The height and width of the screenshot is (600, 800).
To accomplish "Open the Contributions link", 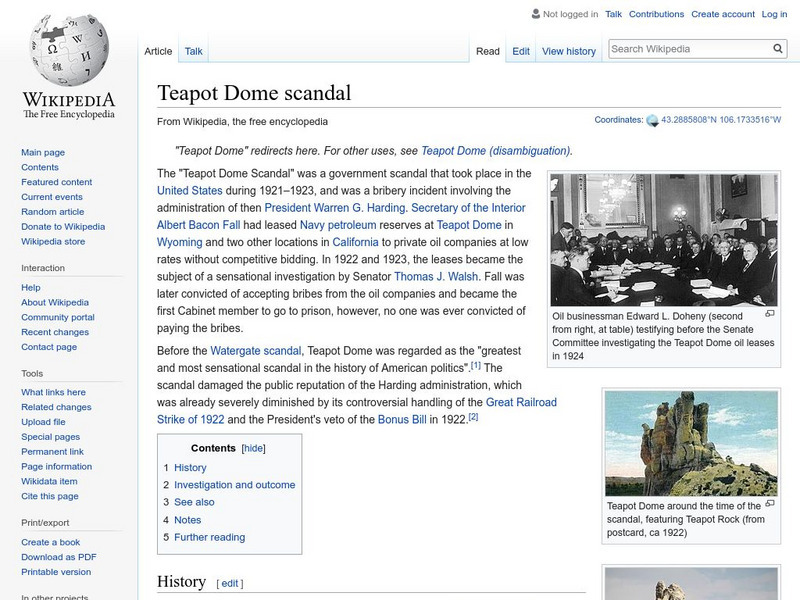I will click(x=656, y=14).
